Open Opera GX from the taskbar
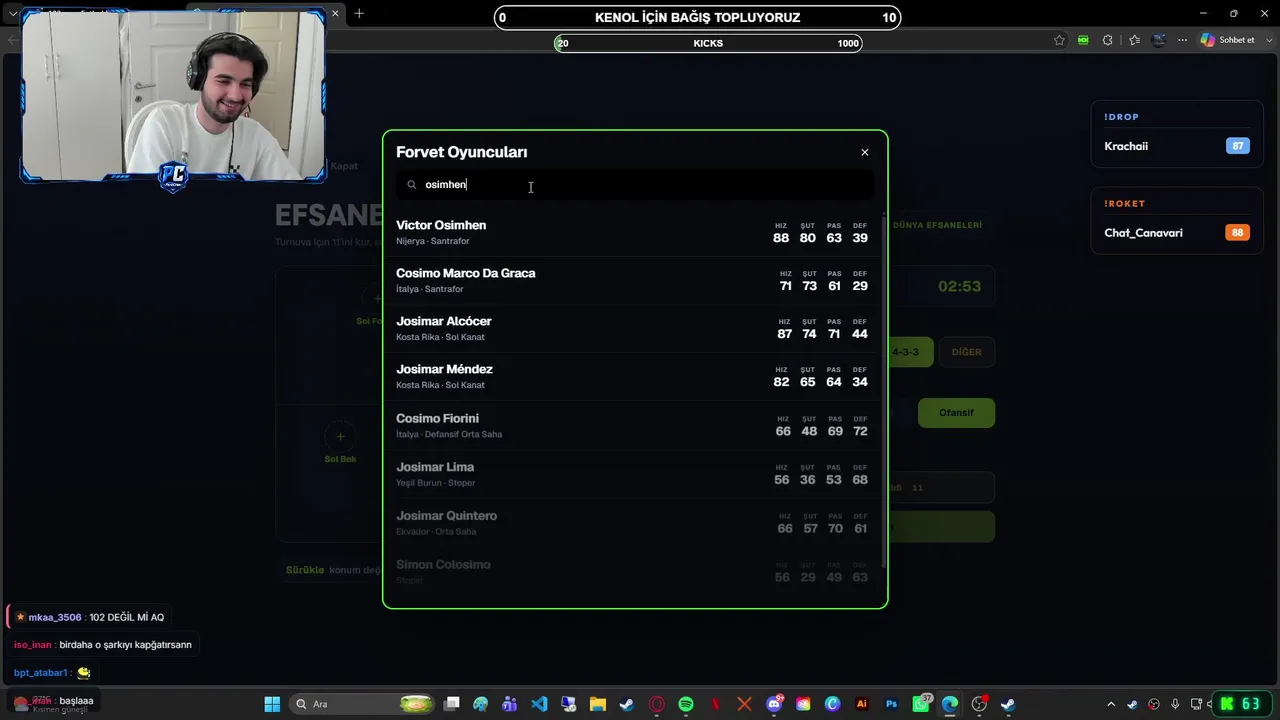 tap(657, 704)
